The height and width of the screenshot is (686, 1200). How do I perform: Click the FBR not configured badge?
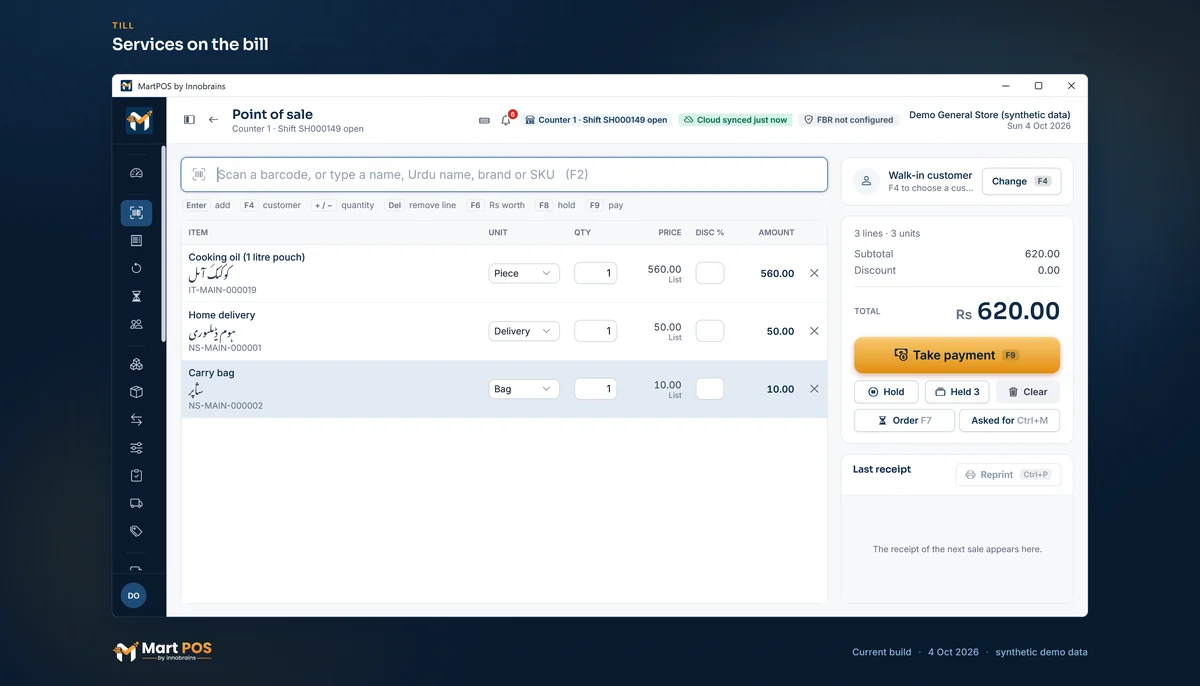click(849, 120)
